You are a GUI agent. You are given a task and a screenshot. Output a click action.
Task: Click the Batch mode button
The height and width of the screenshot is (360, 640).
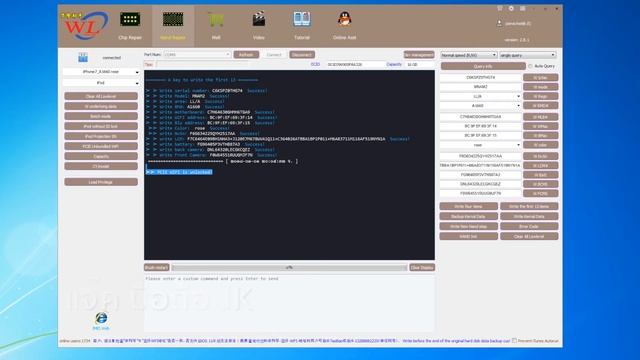coord(101,116)
